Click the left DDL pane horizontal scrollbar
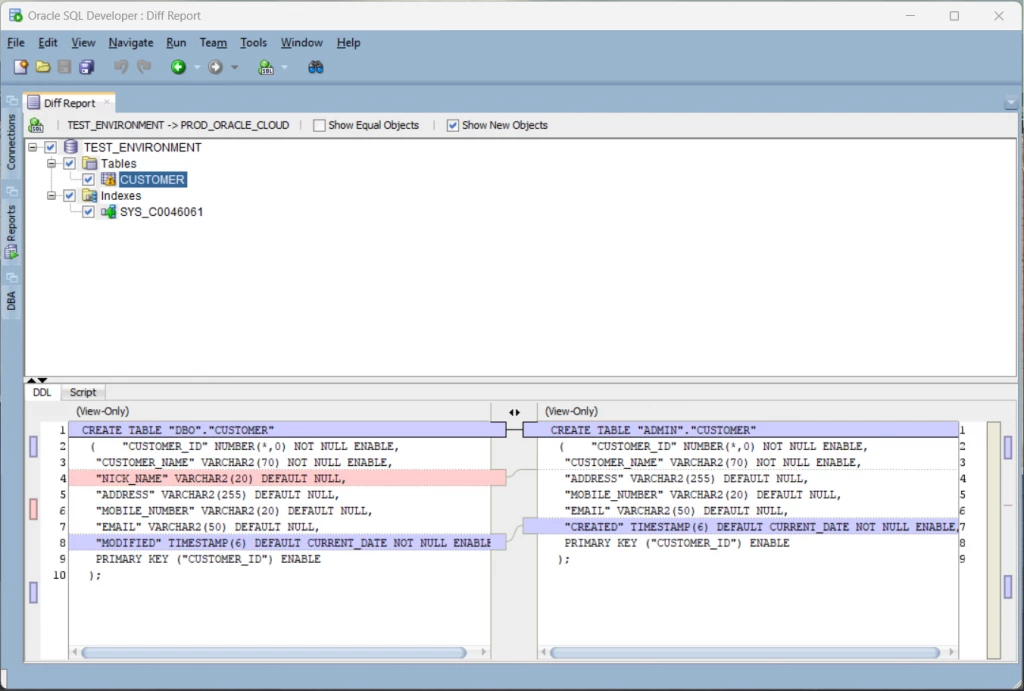Viewport: 1024px width, 691px height. pyautogui.click(x=274, y=652)
